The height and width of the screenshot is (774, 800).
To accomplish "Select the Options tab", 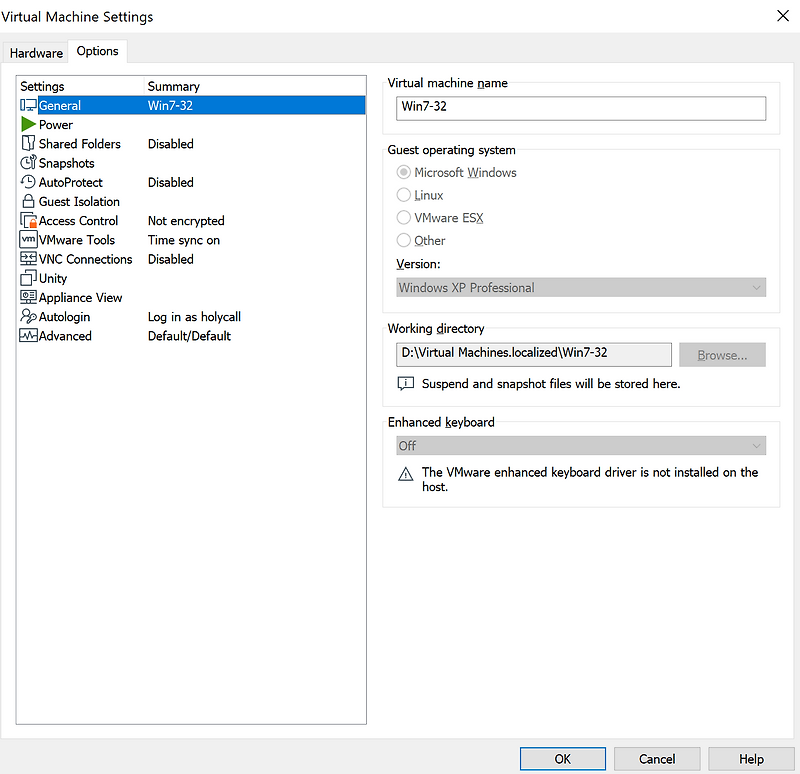I will 97,50.
